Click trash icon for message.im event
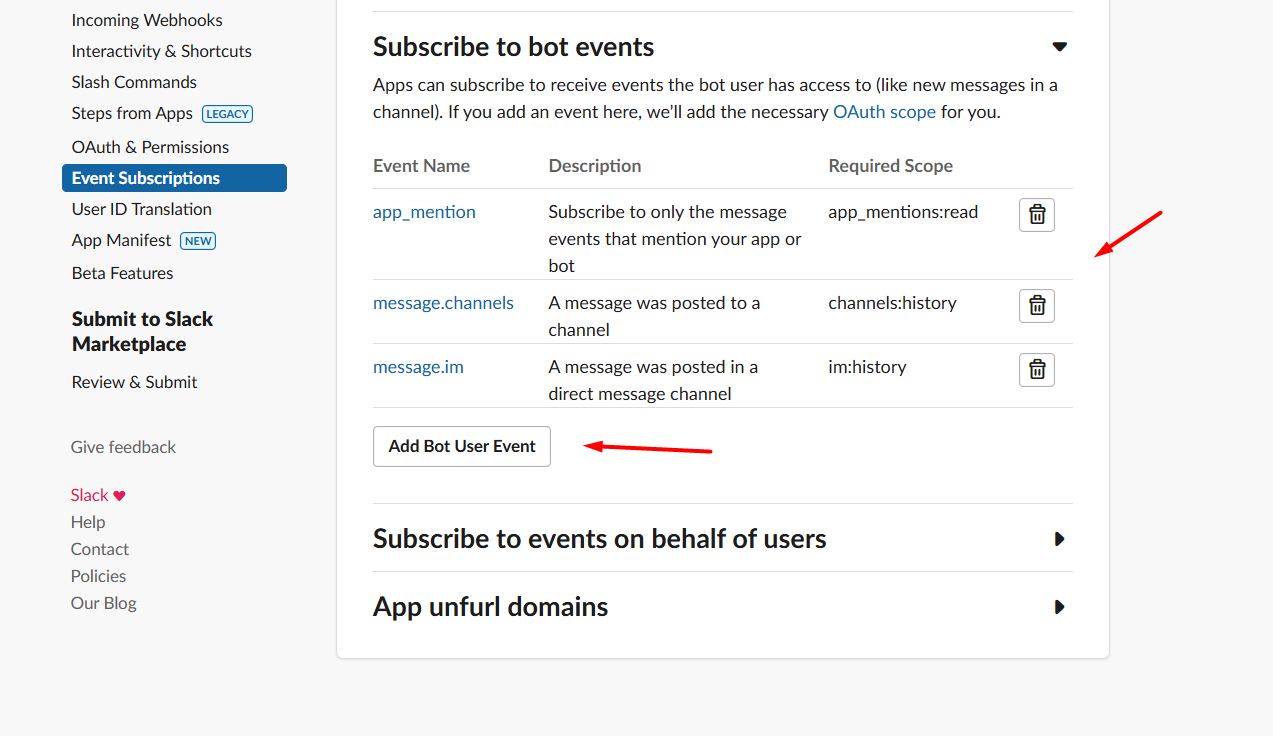 click(1036, 370)
